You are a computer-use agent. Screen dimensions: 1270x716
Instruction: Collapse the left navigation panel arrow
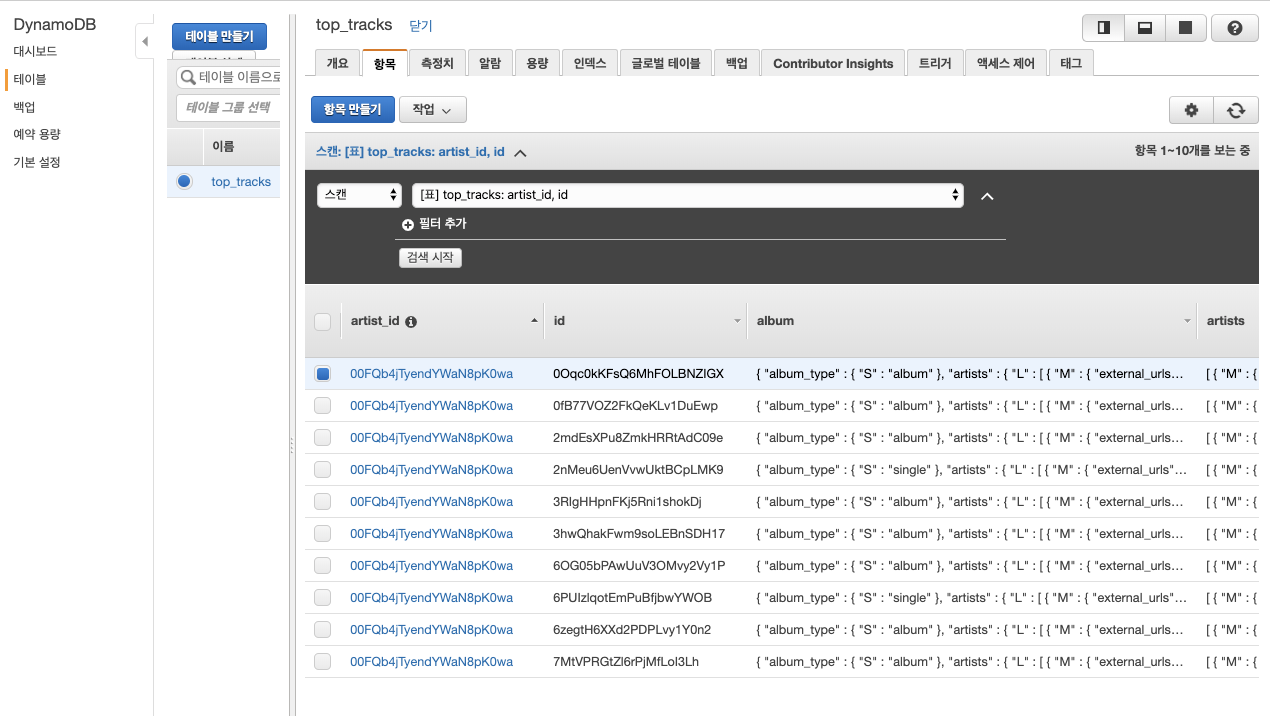pyautogui.click(x=145, y=41)
